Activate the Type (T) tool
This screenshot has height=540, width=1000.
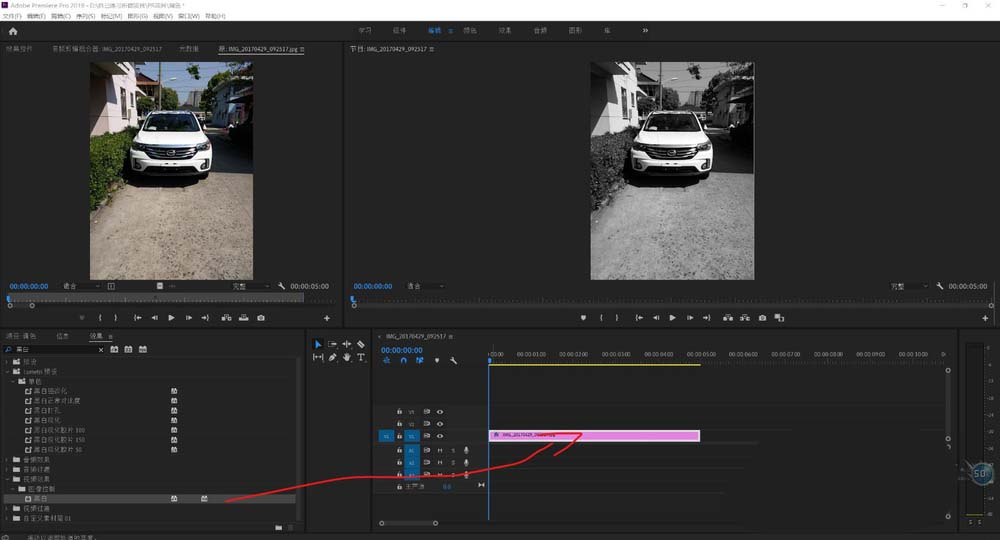[x=361, y=357]
